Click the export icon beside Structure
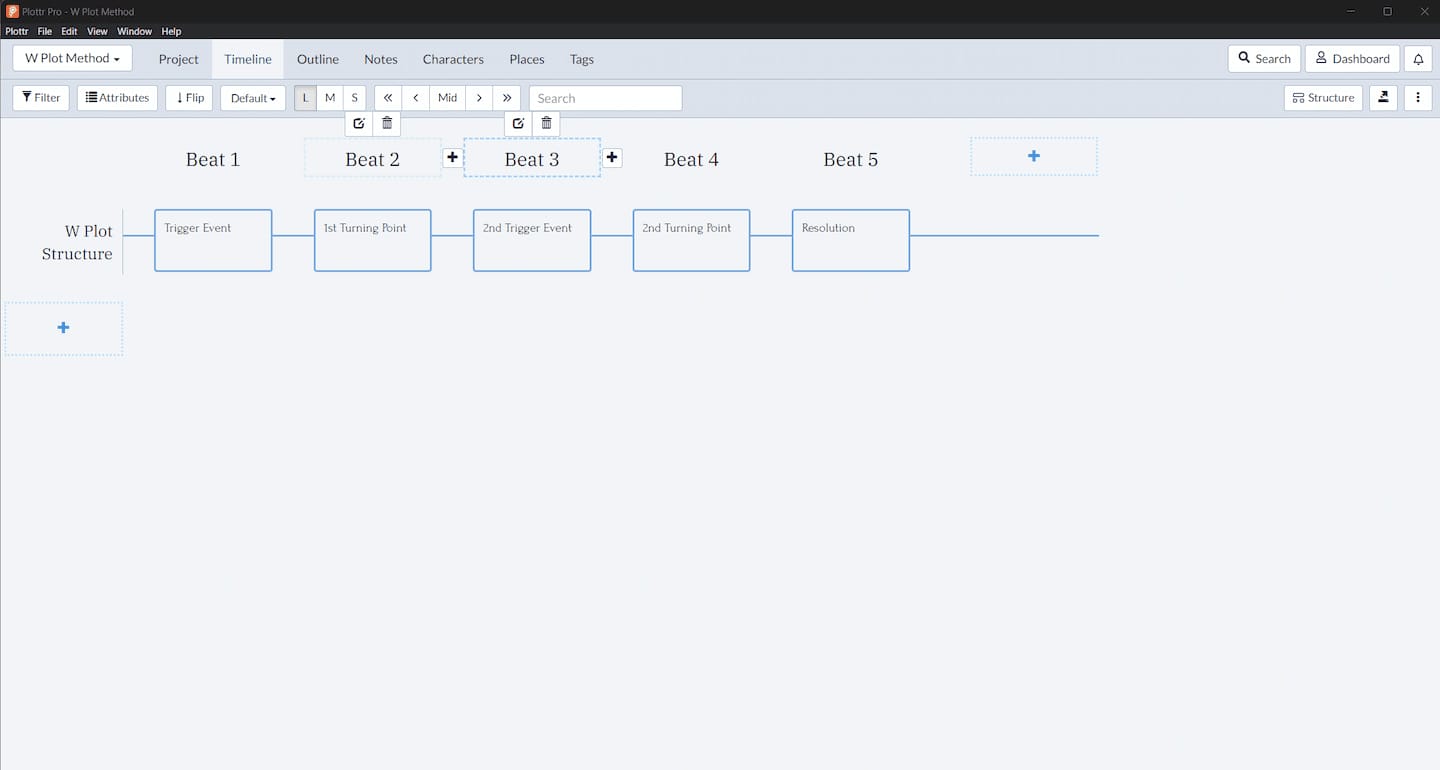This screenshot has height=770, width=1440. [1383, 98]
